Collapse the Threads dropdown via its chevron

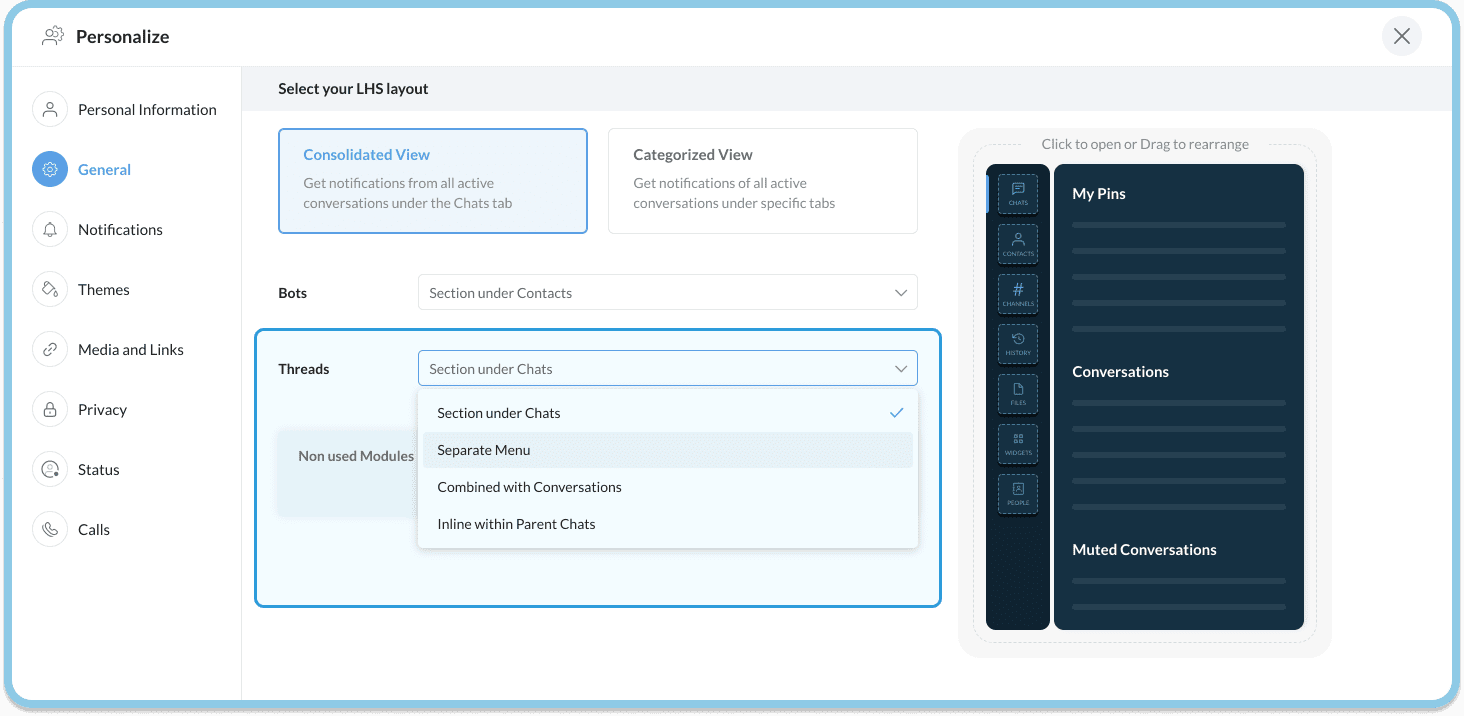(900, 369)
